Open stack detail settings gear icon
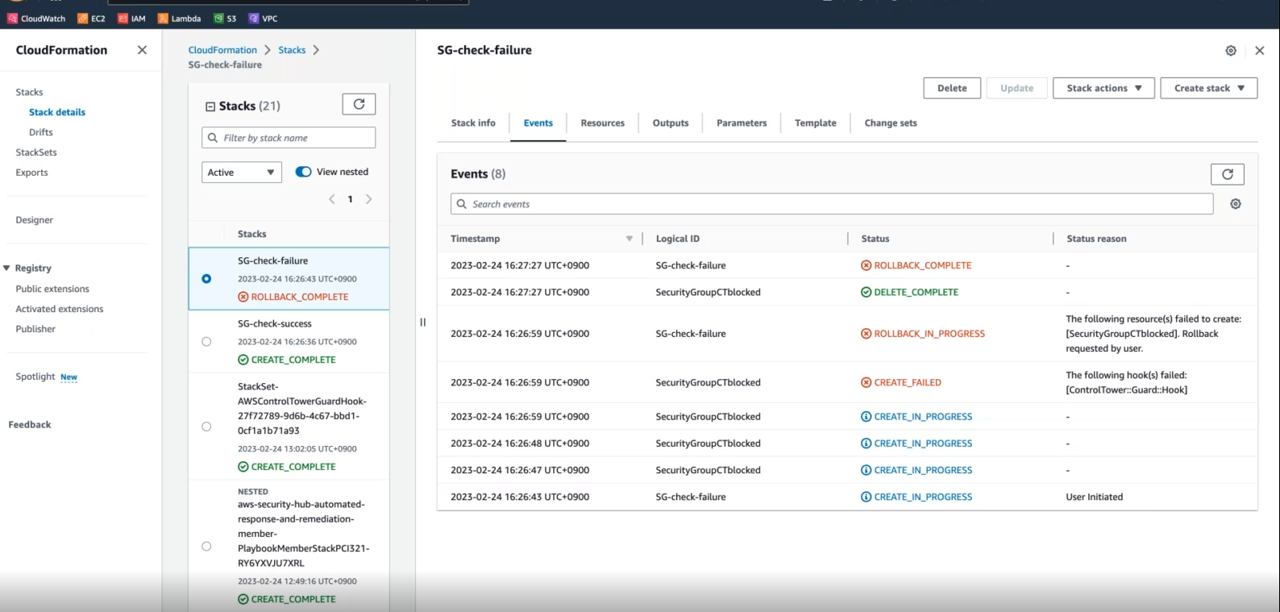The image size is (1280, 612). coord(1231,51)
